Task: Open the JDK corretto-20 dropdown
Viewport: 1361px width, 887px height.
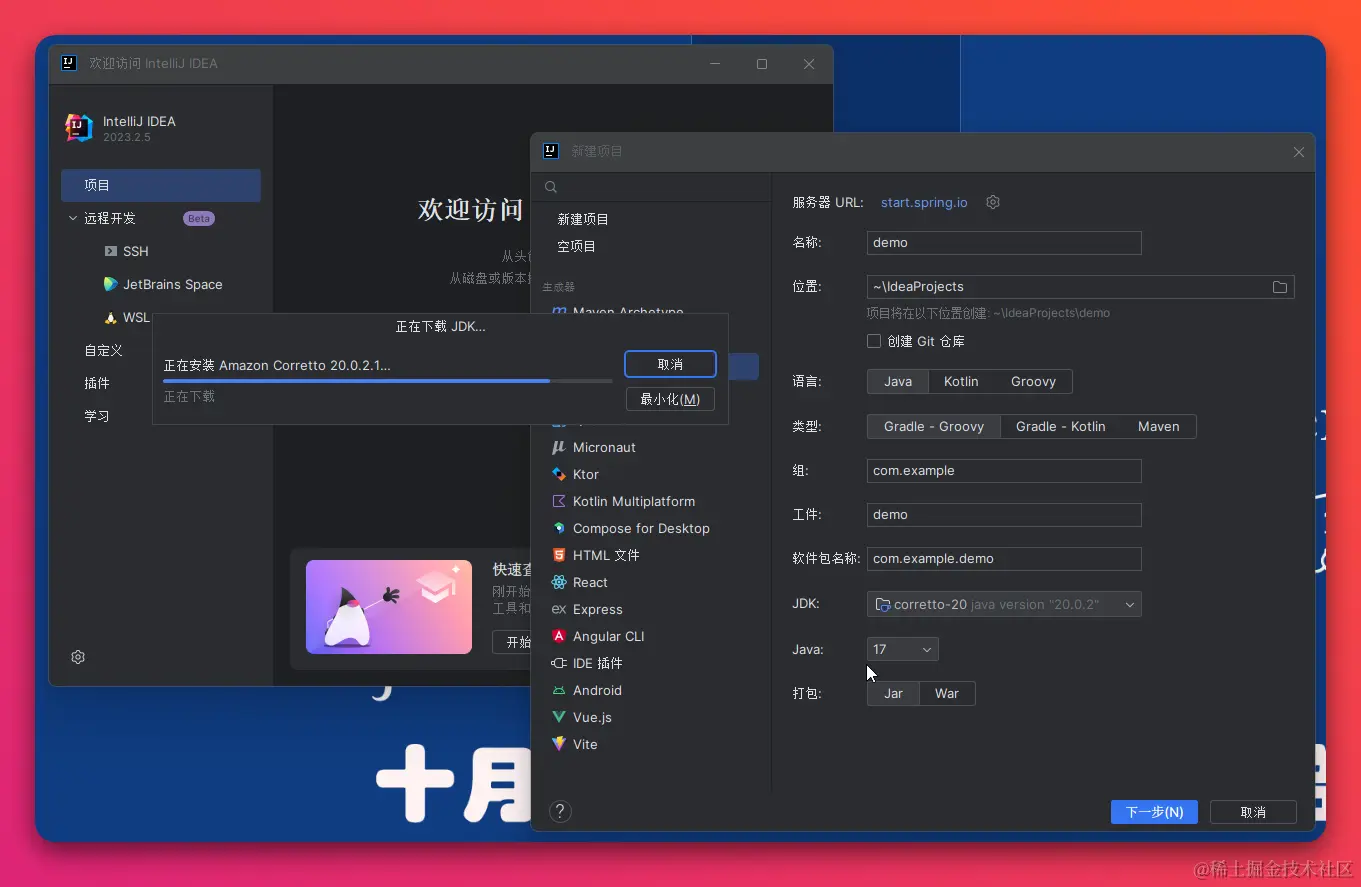Action: pos(1004,604)
